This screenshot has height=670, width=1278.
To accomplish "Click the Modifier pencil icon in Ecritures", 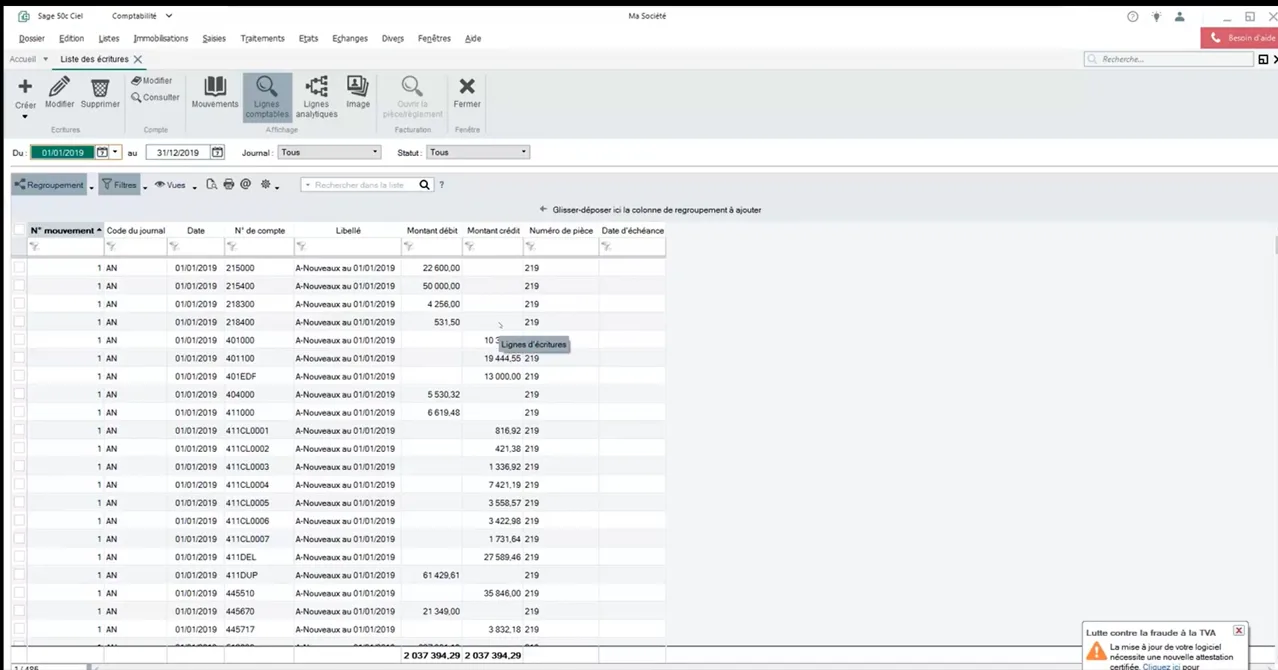I will [60, 87].
